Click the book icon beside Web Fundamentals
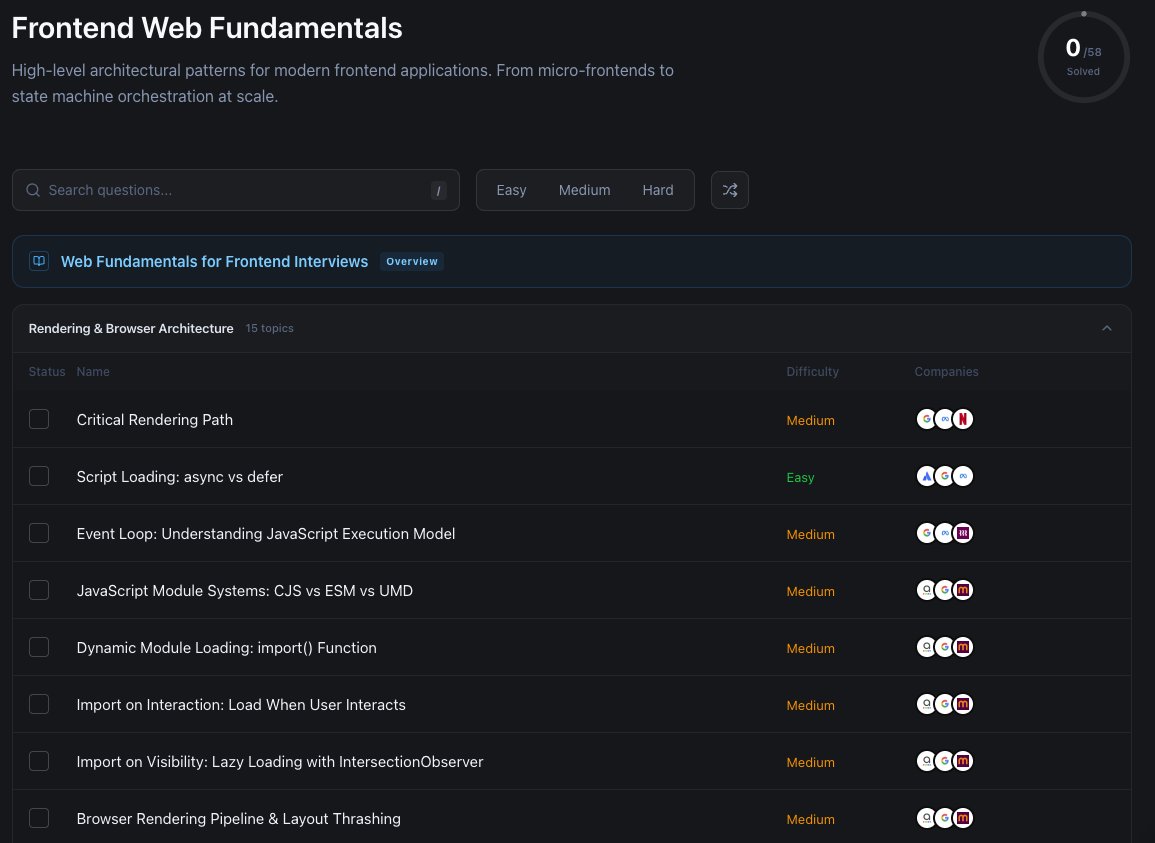This screenshot has height=843, width=1155. 39,261
